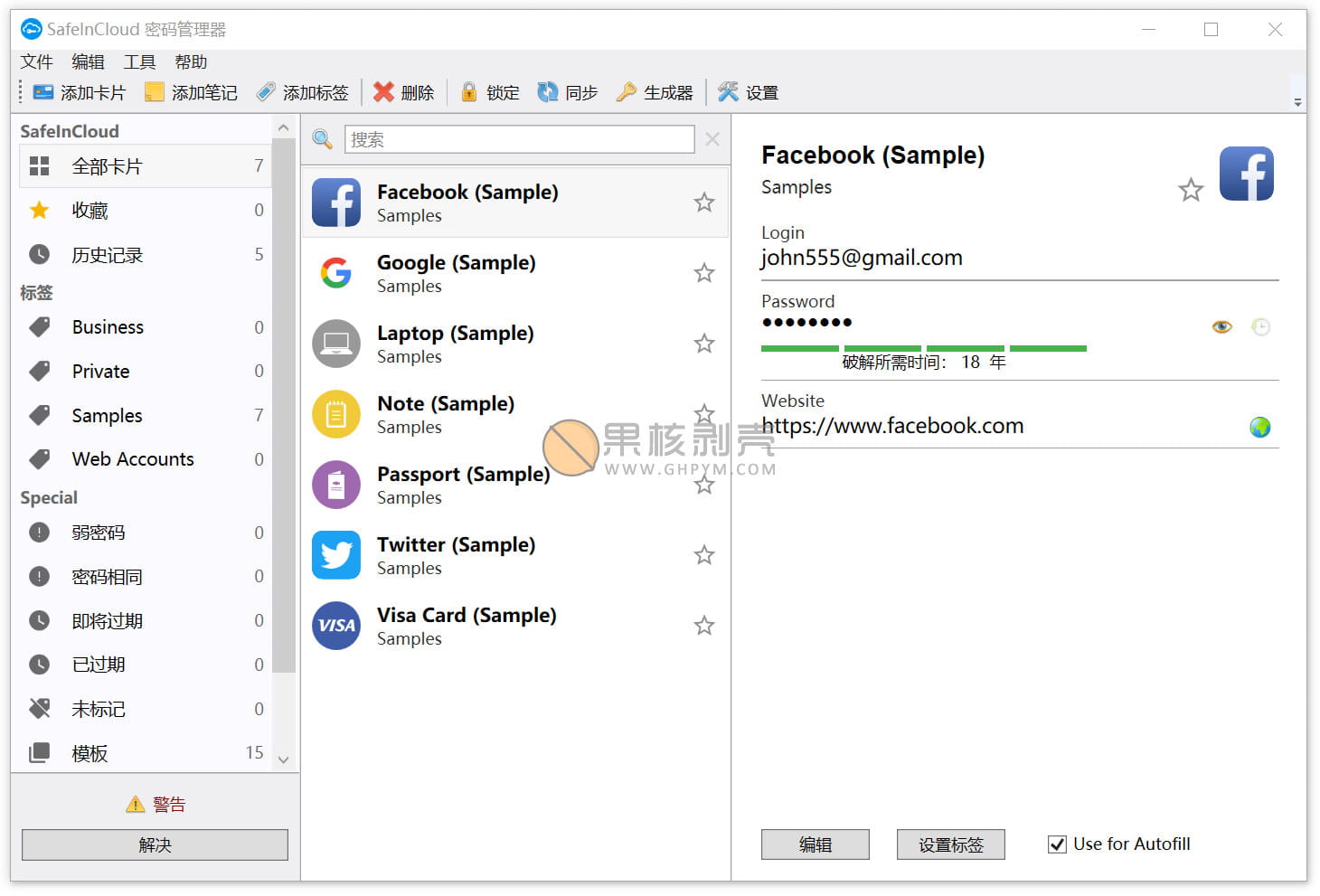
Task: Reveal the password with the eye icon
Action: [1221, 326]
